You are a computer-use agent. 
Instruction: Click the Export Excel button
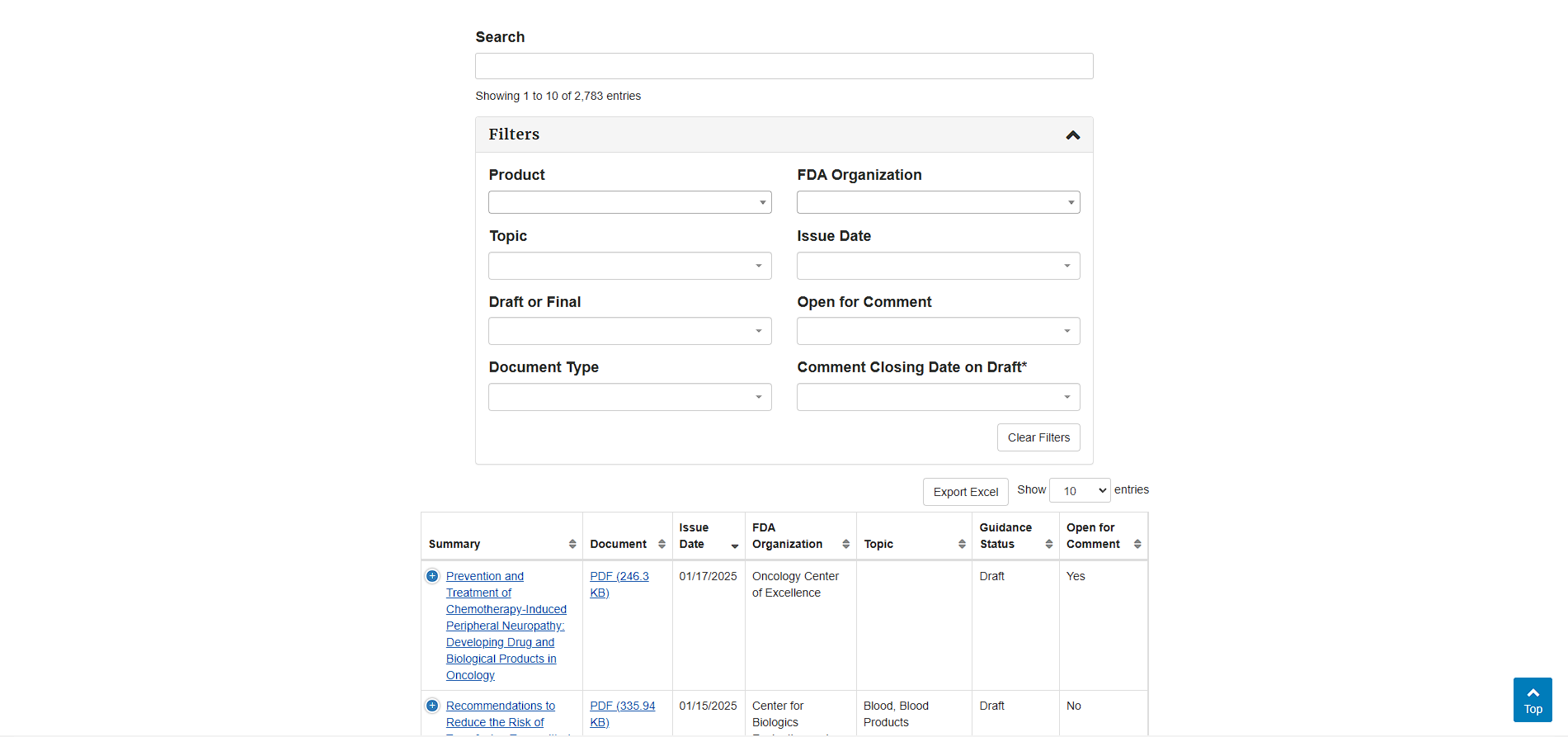[x=965, y=492]
